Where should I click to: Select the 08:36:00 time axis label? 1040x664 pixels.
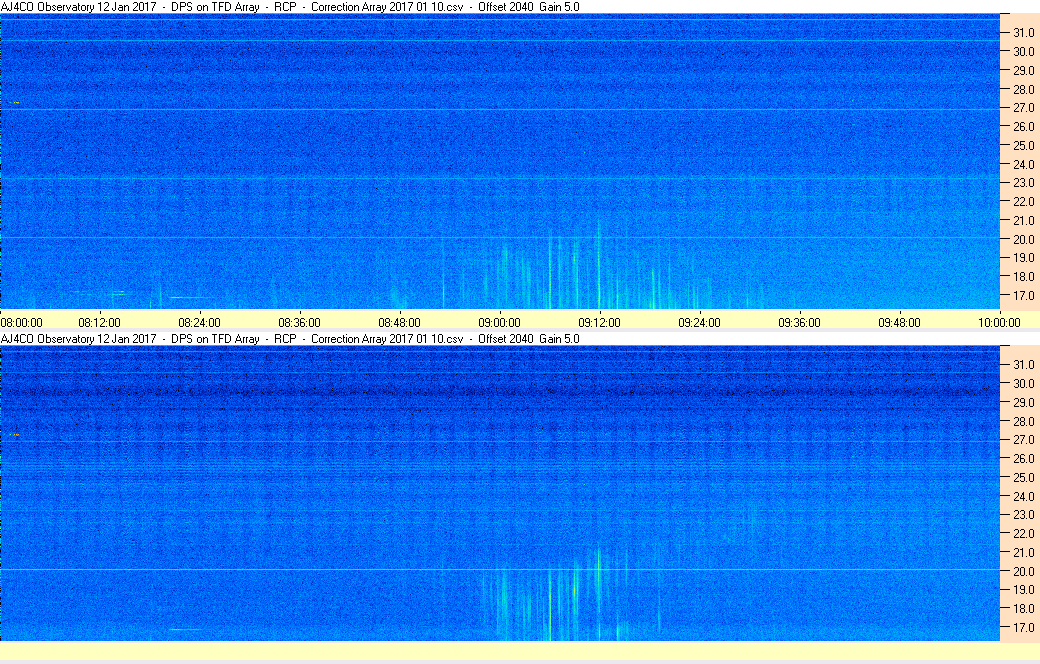[299, 323]
